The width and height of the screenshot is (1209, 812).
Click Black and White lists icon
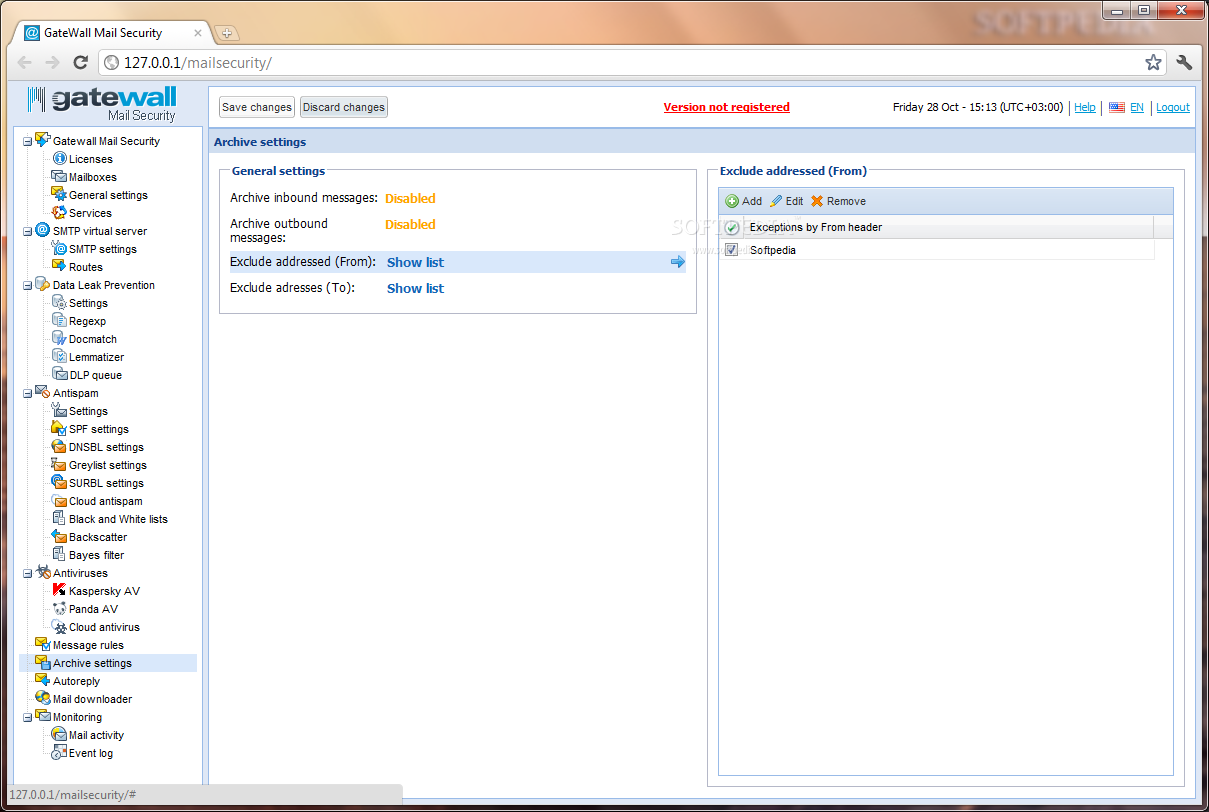tap(60, 519)
